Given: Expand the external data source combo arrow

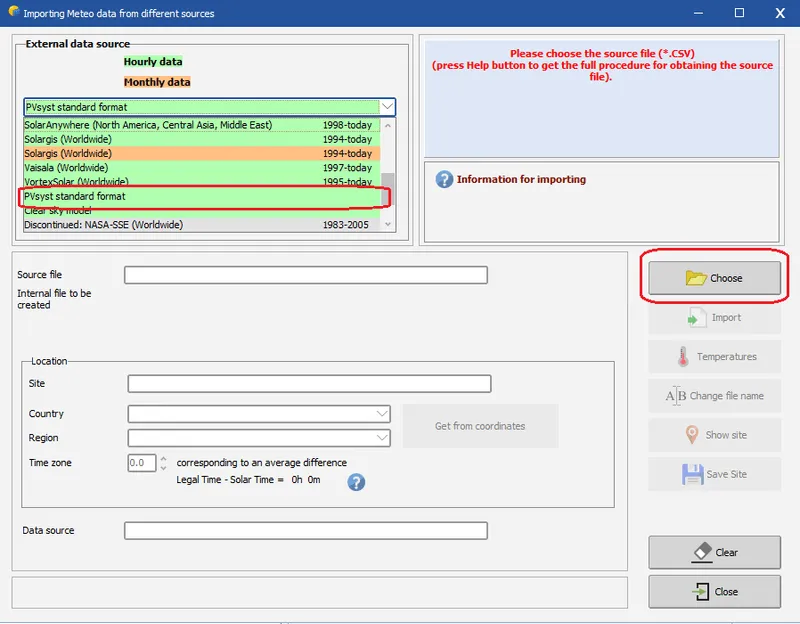Looking at the screenshot, I should [x=387, y=107].
